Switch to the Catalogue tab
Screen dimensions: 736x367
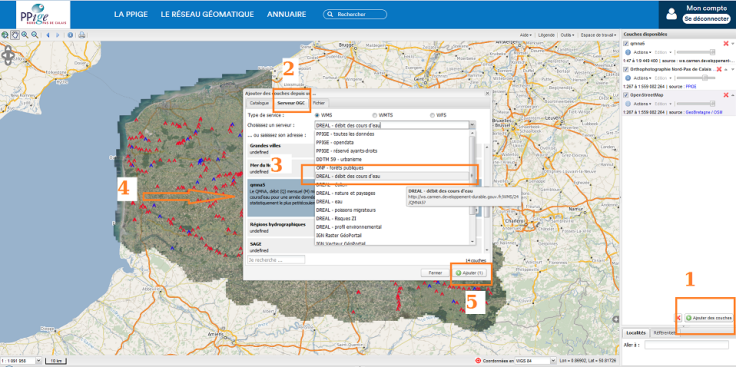[x=259, y=103]
